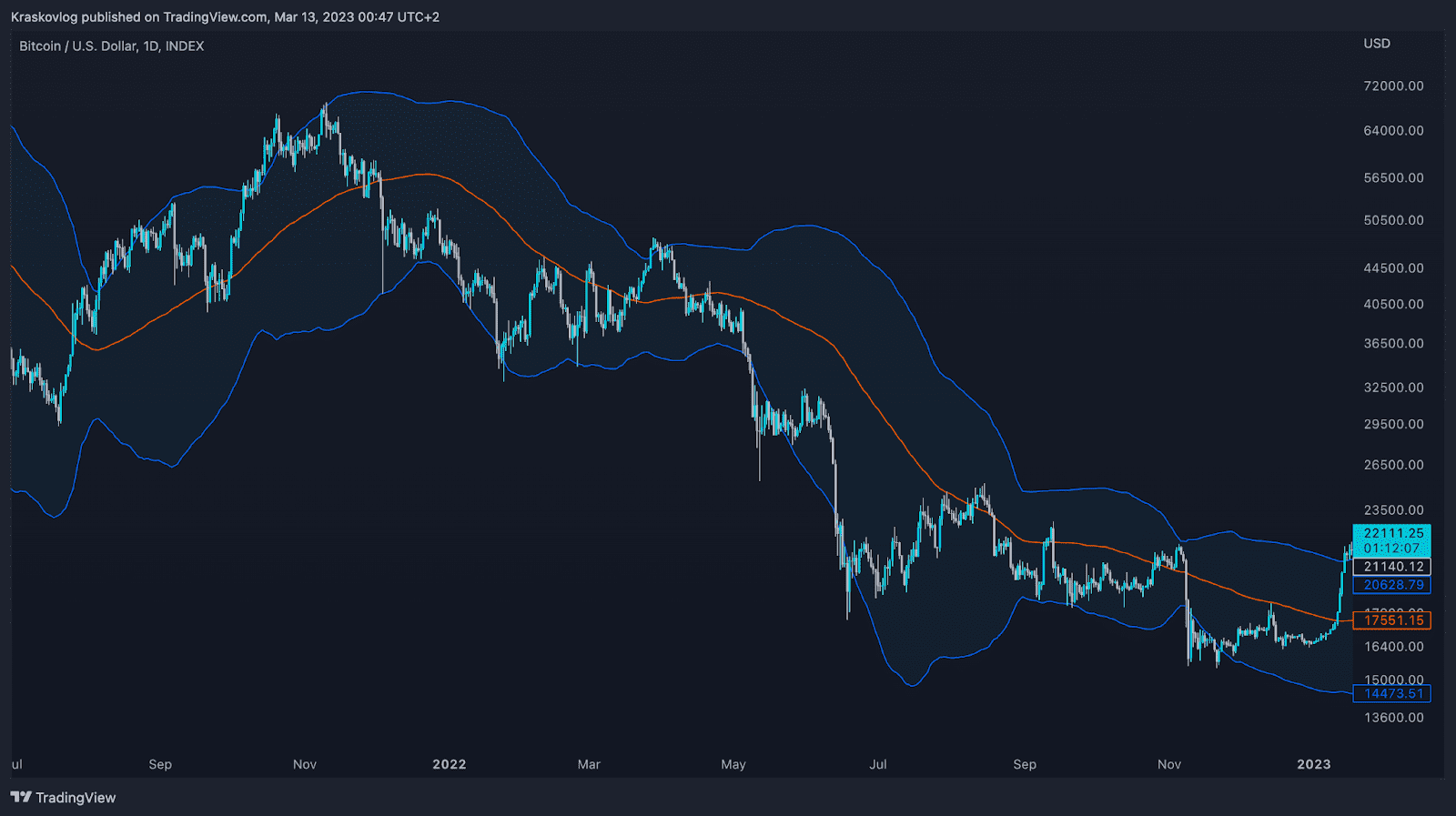Click the TradingView logo icon

tap(21, 798)
